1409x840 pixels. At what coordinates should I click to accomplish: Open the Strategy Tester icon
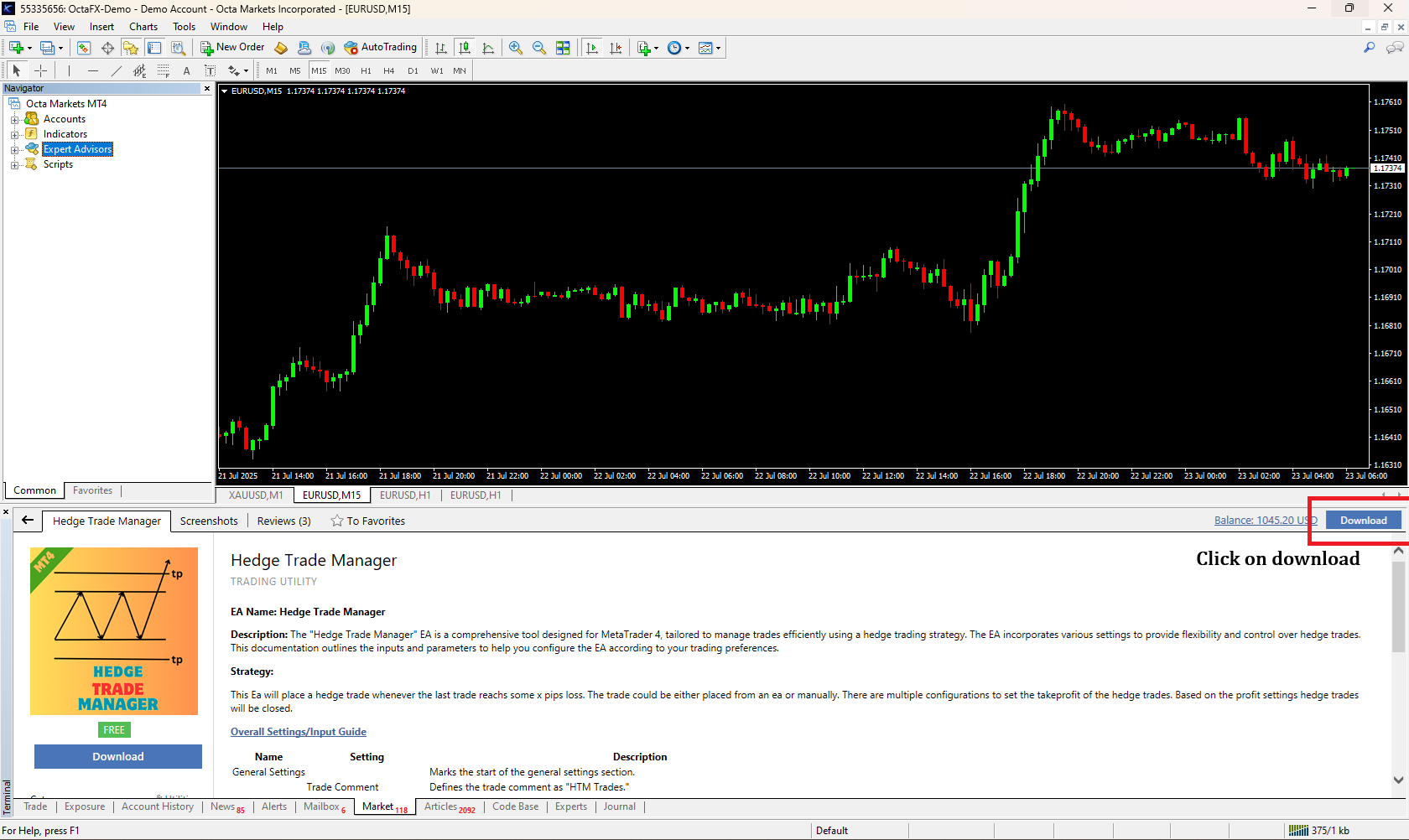pos(178,48)
